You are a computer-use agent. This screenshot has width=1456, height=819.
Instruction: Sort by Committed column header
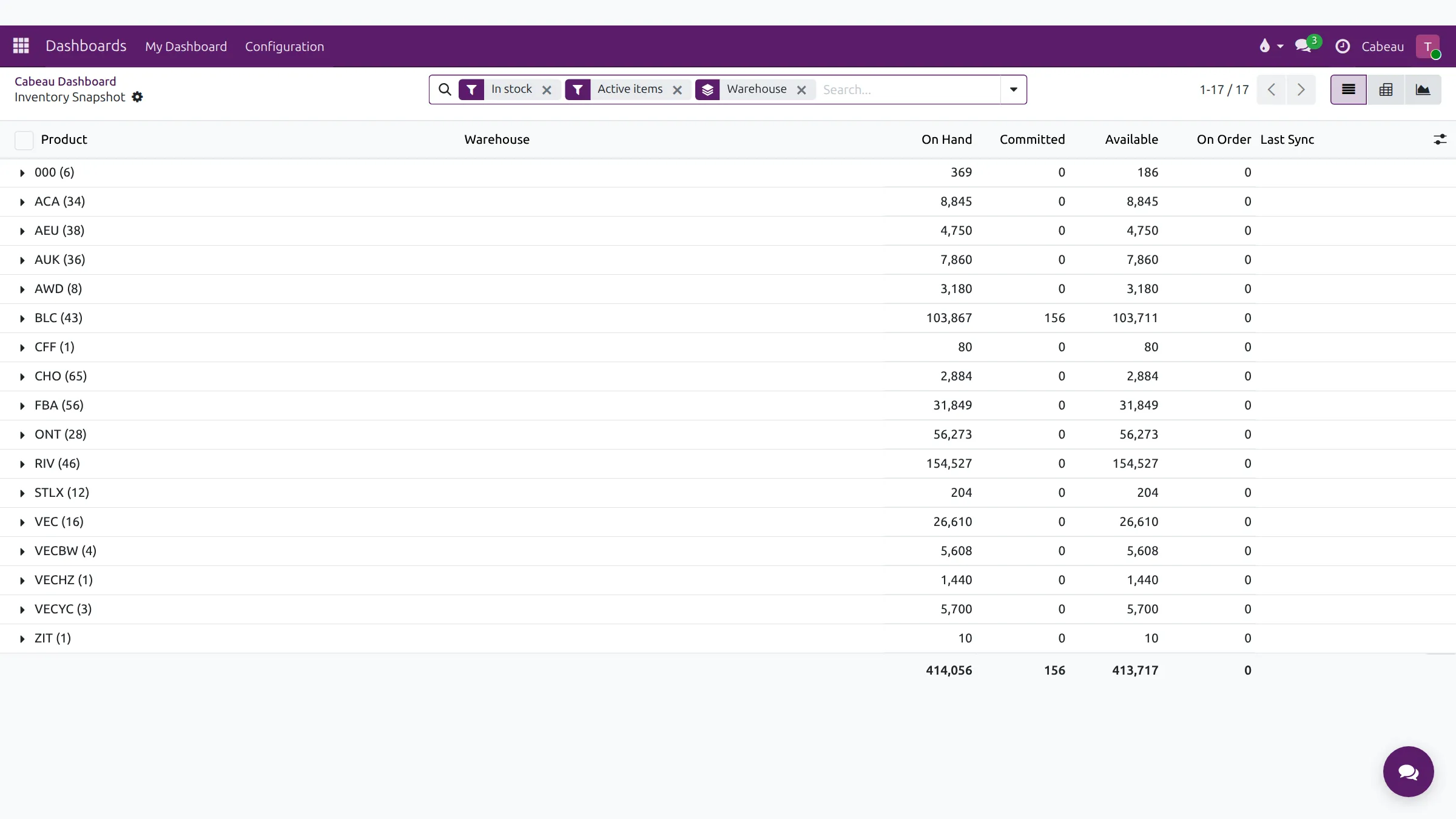pyautogui.click(x=1032, y=140)
